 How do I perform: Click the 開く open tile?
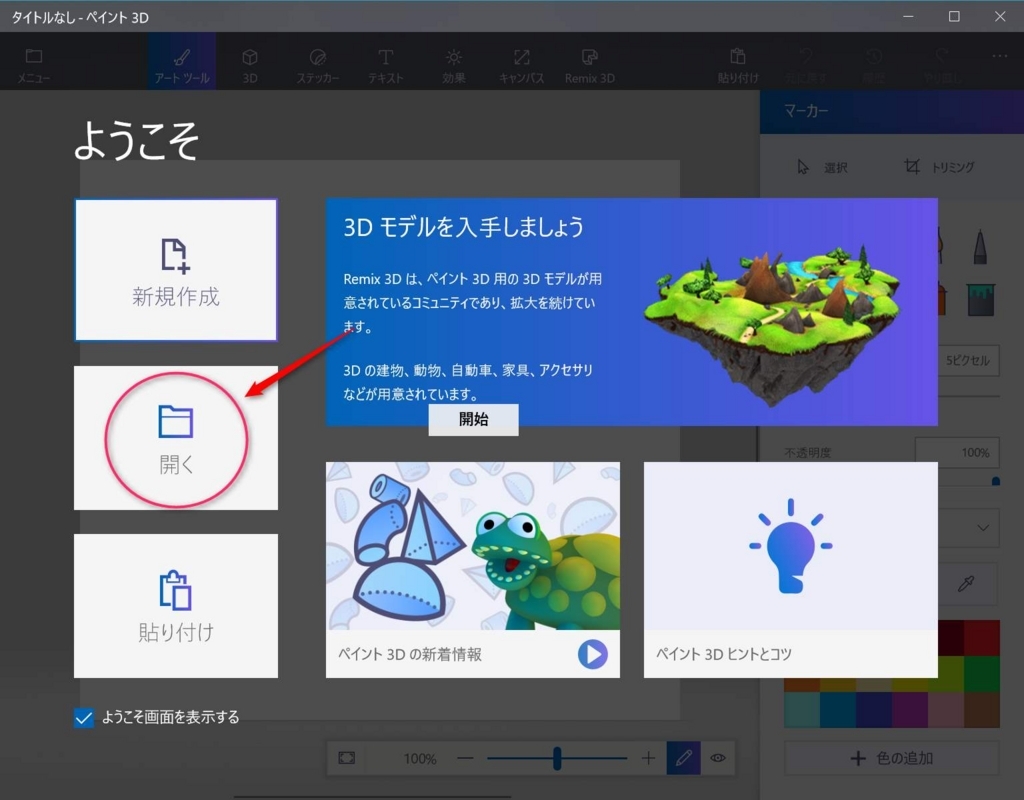coord(176,438)
